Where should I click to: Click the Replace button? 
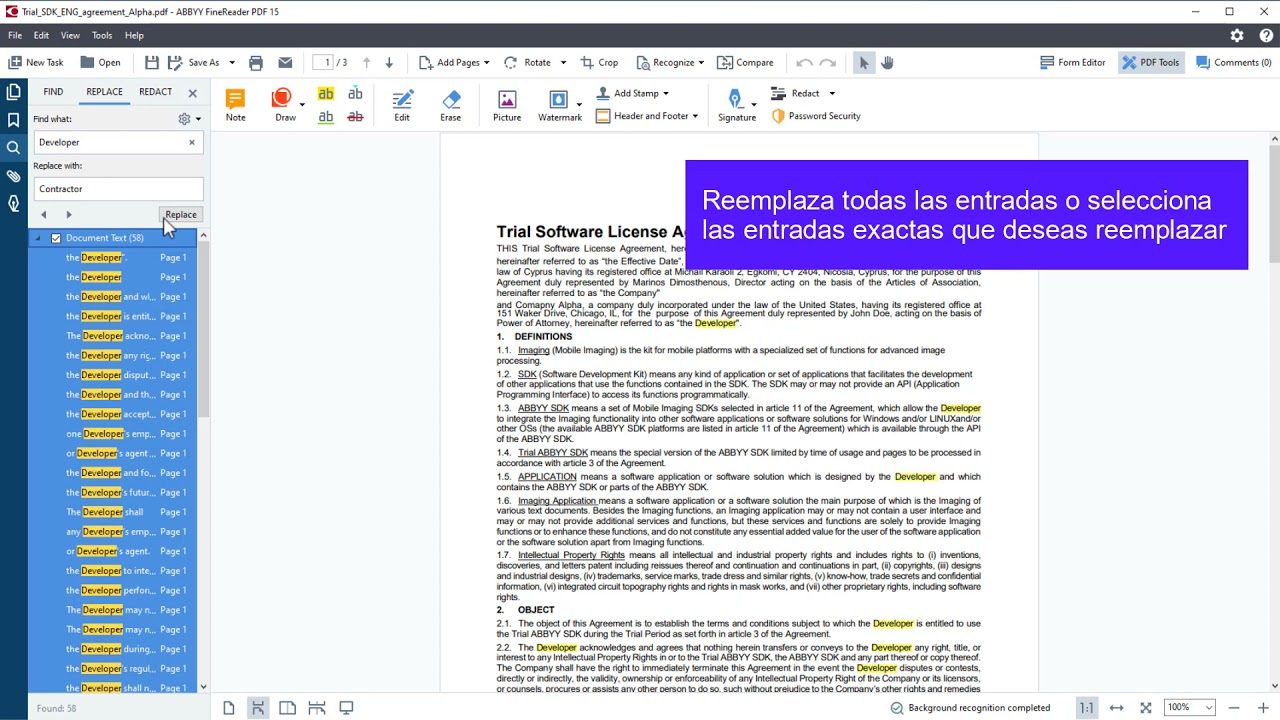(x=181, y=214)
